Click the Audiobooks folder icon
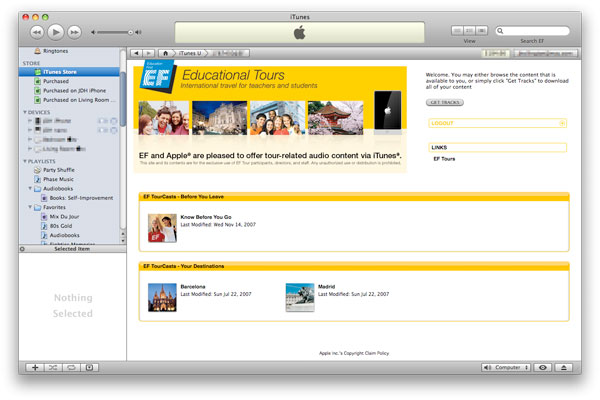Viewport: 600px width, 400px height. (38, 188)
